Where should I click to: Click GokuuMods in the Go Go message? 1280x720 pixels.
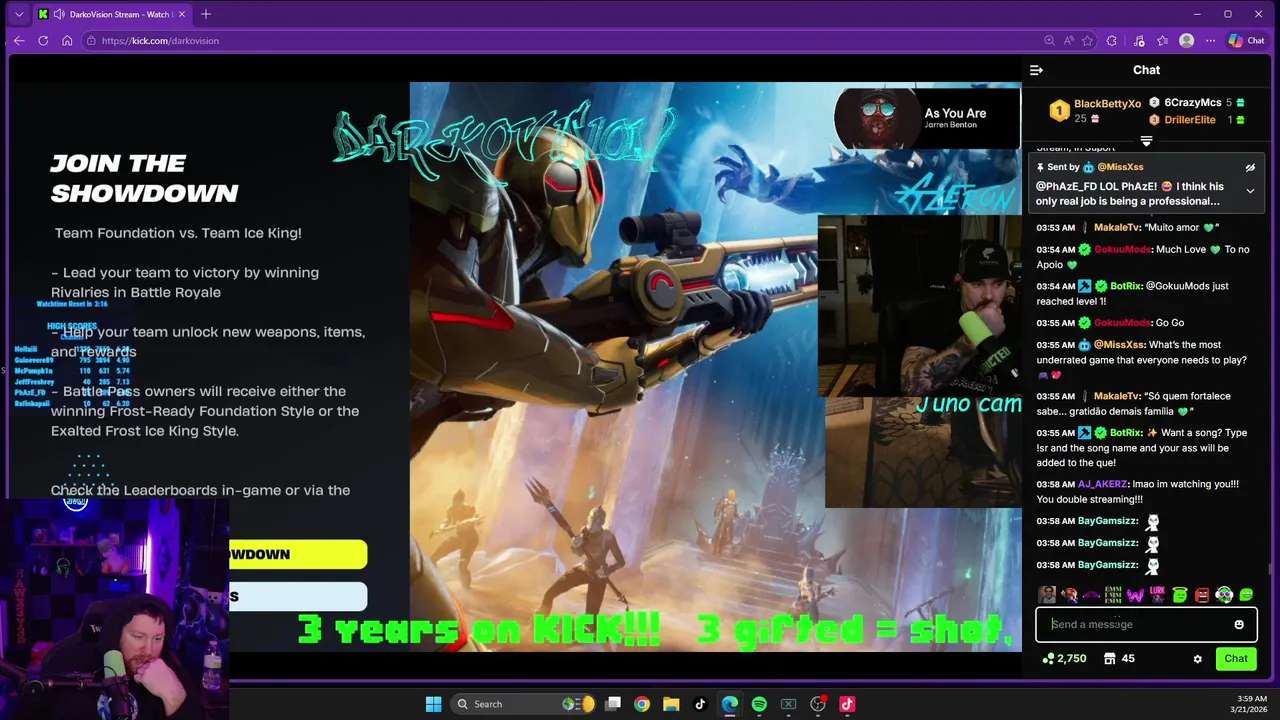click(1123, 323)
